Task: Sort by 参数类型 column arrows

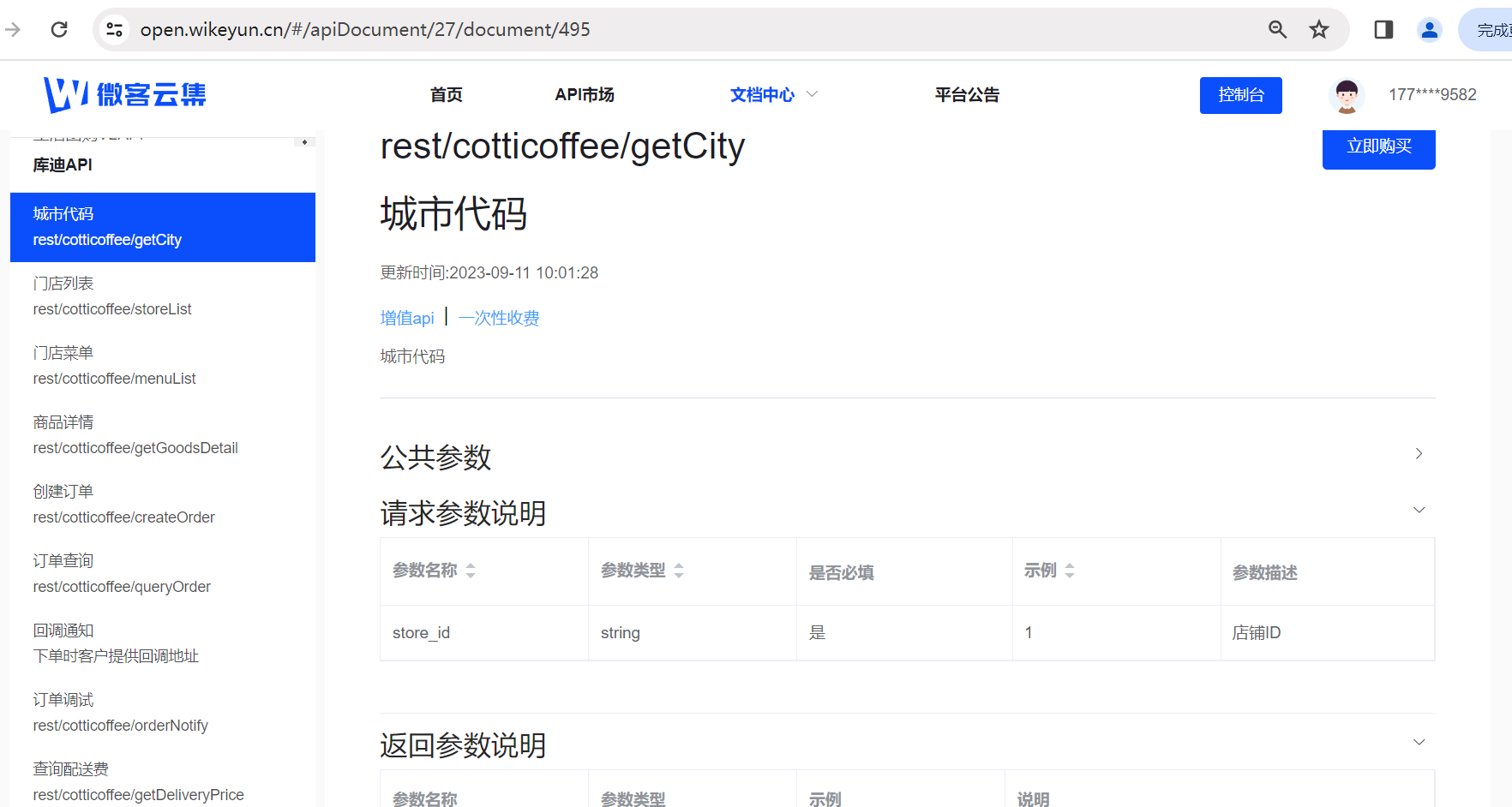Action: (x=679, y=571)
